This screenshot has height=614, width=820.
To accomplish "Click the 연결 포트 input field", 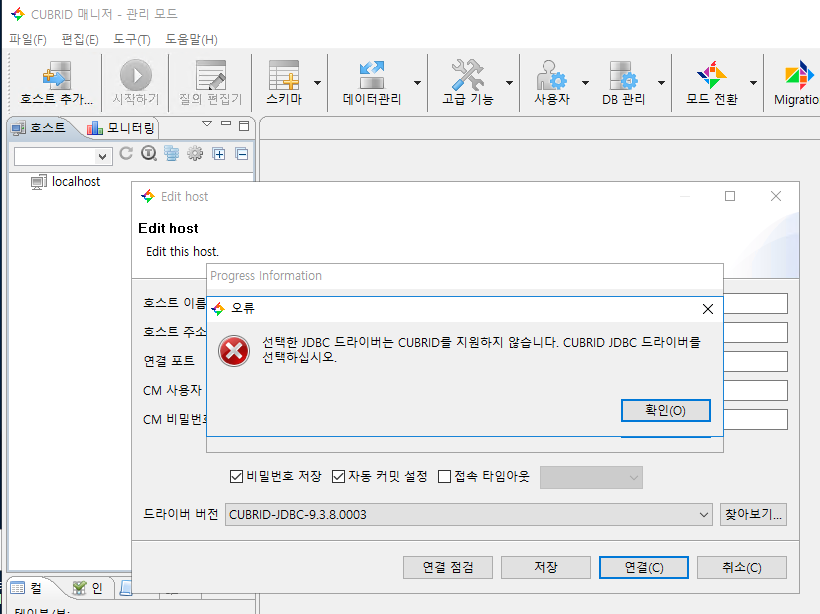I will point(756,361).
